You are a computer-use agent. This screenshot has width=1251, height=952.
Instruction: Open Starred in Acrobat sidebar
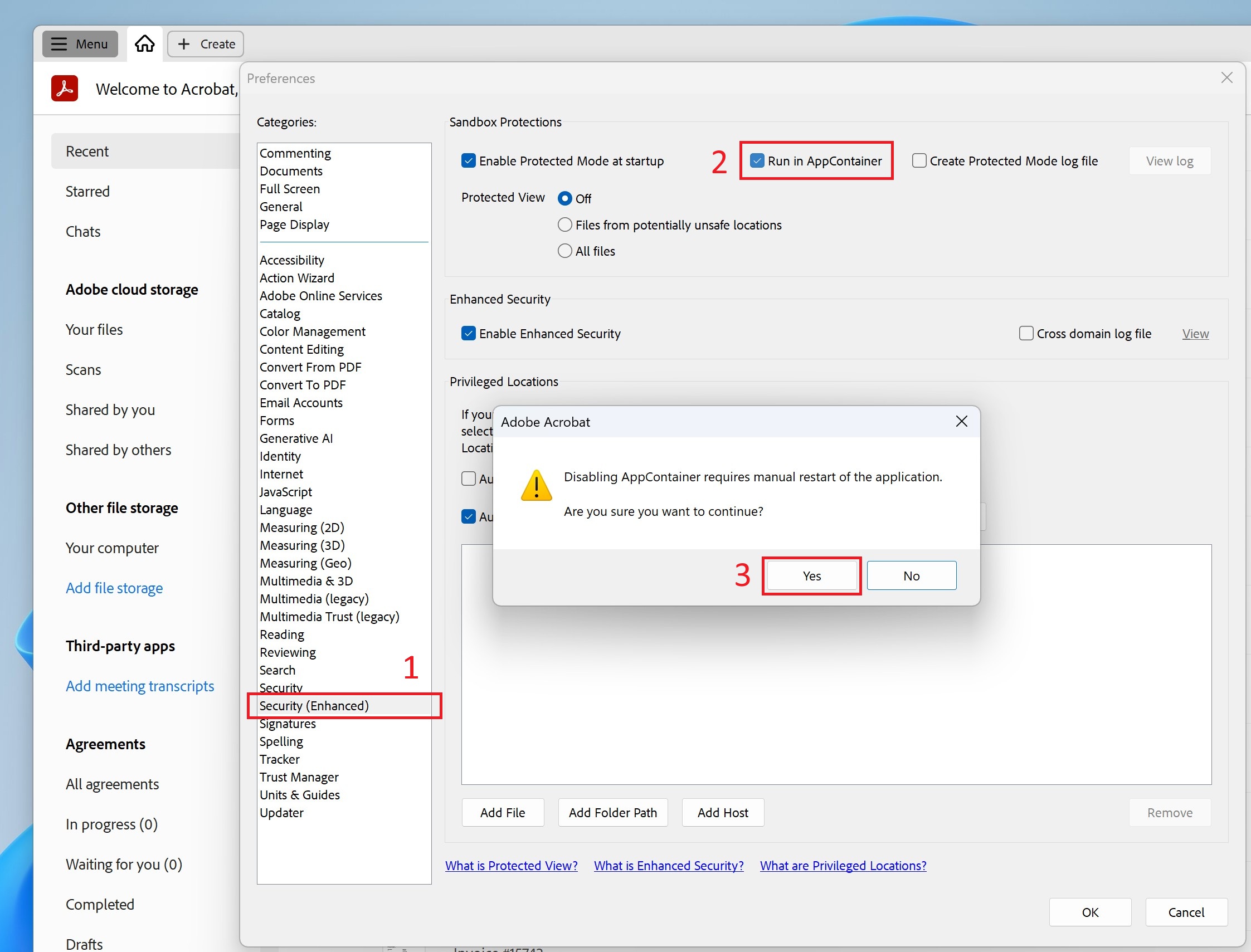88,192
